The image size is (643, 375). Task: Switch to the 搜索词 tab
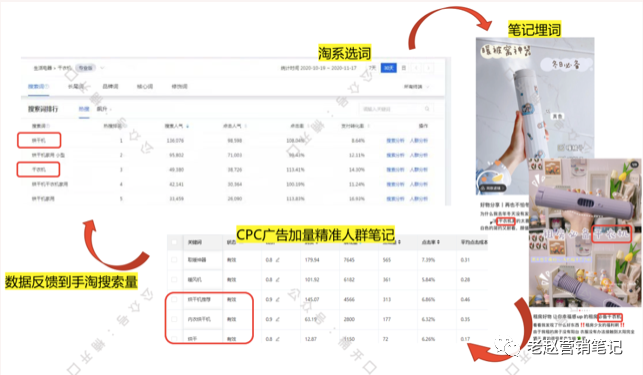(x=39, y=86)
